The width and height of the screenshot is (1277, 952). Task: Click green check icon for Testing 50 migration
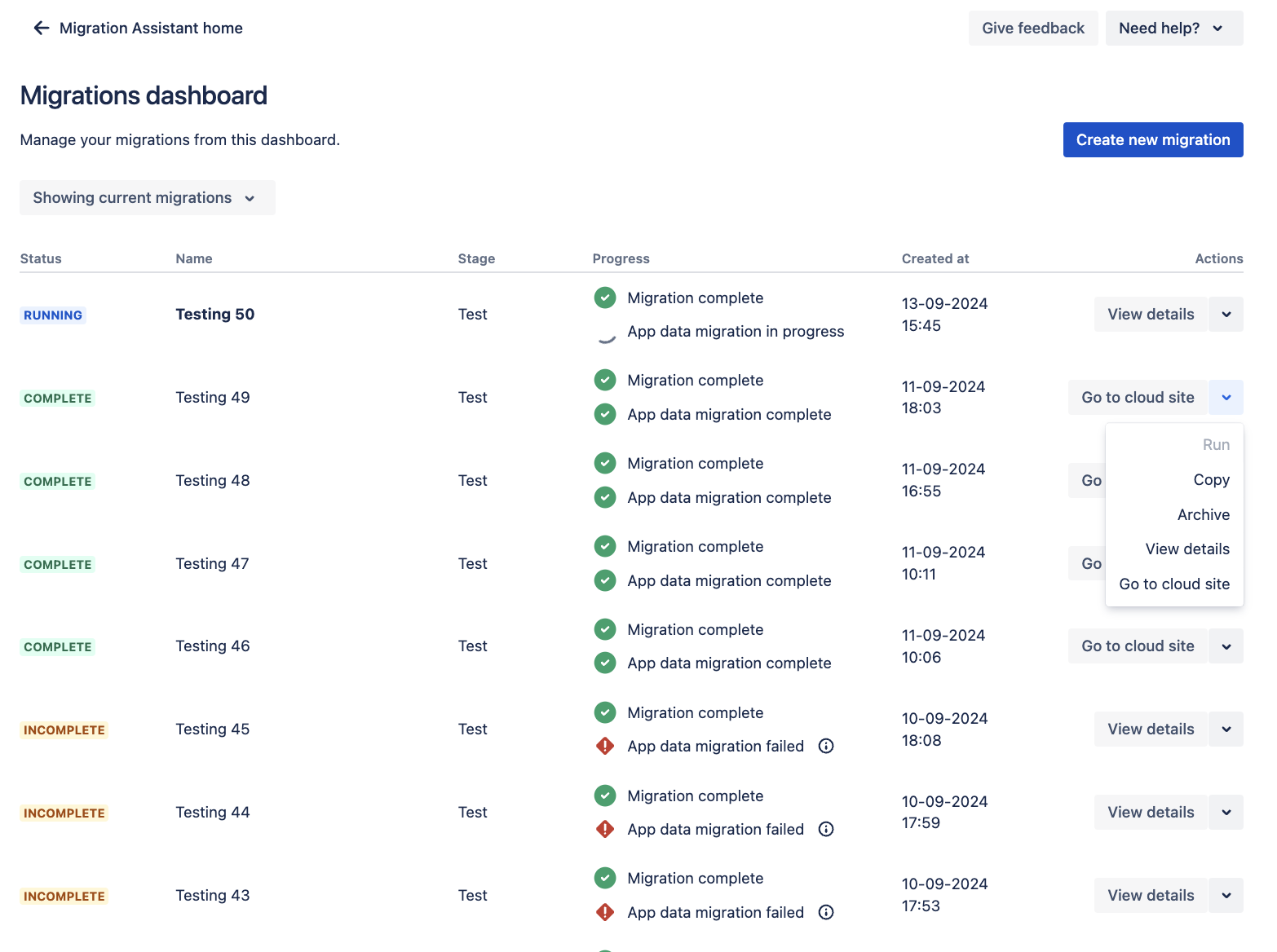tap(605, 298)
